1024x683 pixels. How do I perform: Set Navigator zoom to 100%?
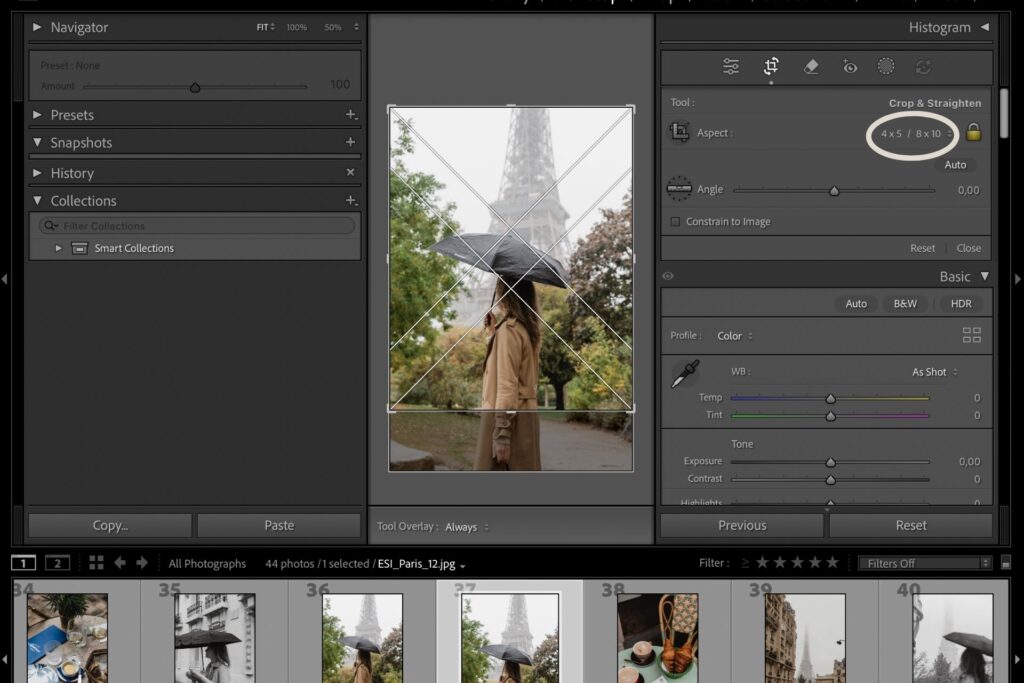(296, 27)
